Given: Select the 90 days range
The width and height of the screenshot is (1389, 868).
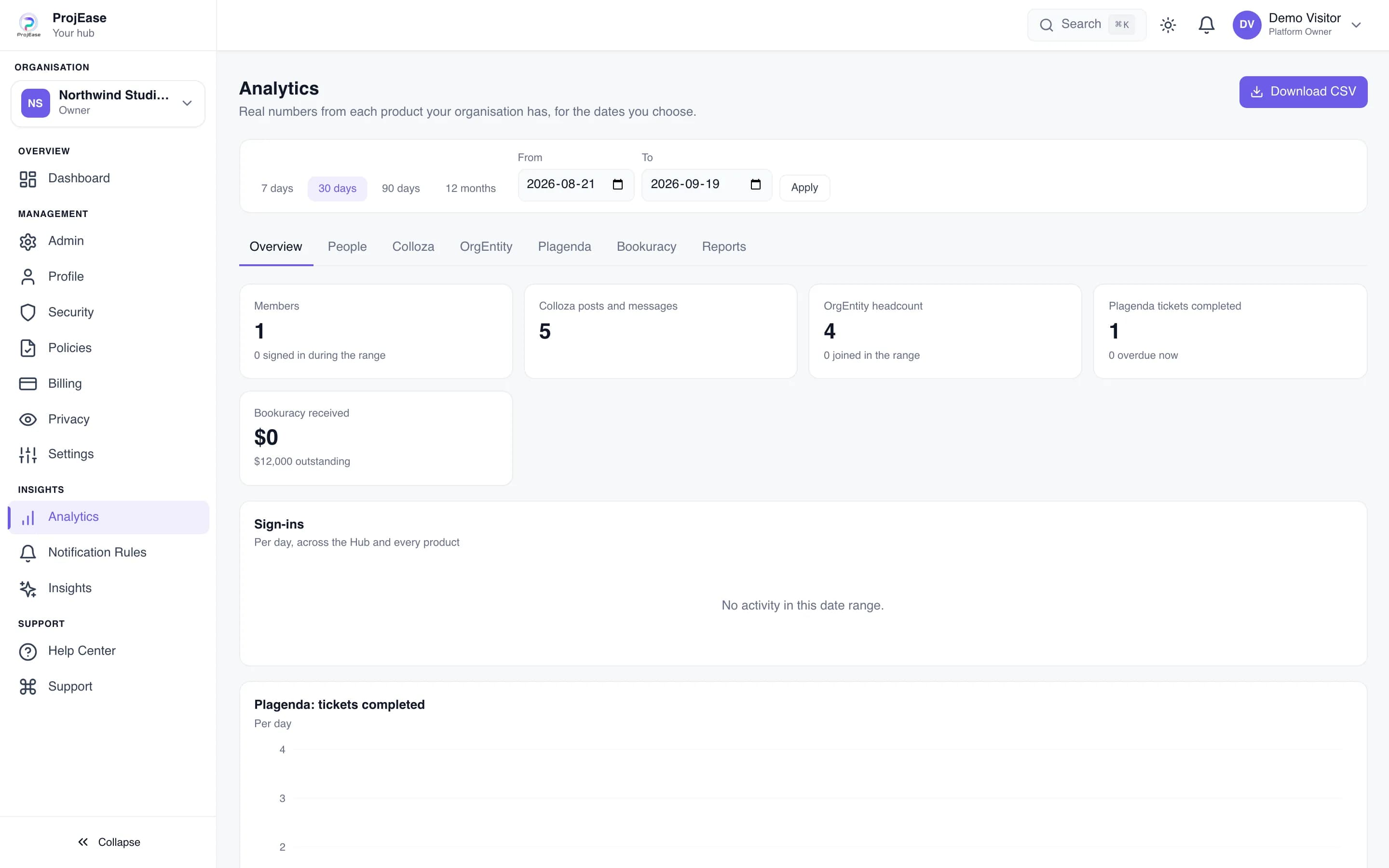Looking at the screenshot, I should (x=401, y=188).
